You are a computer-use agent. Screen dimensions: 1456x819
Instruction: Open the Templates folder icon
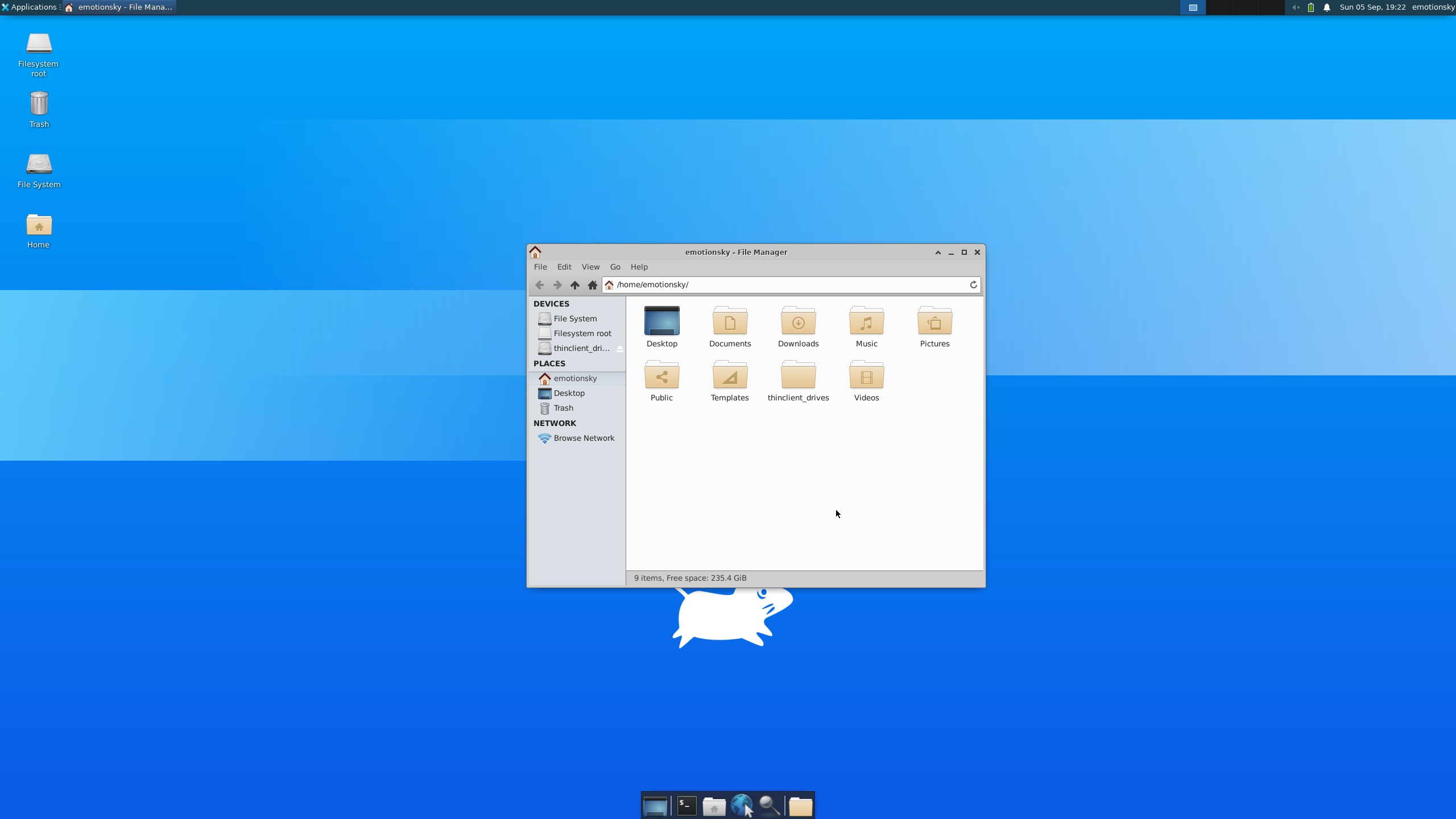[730, 377]
